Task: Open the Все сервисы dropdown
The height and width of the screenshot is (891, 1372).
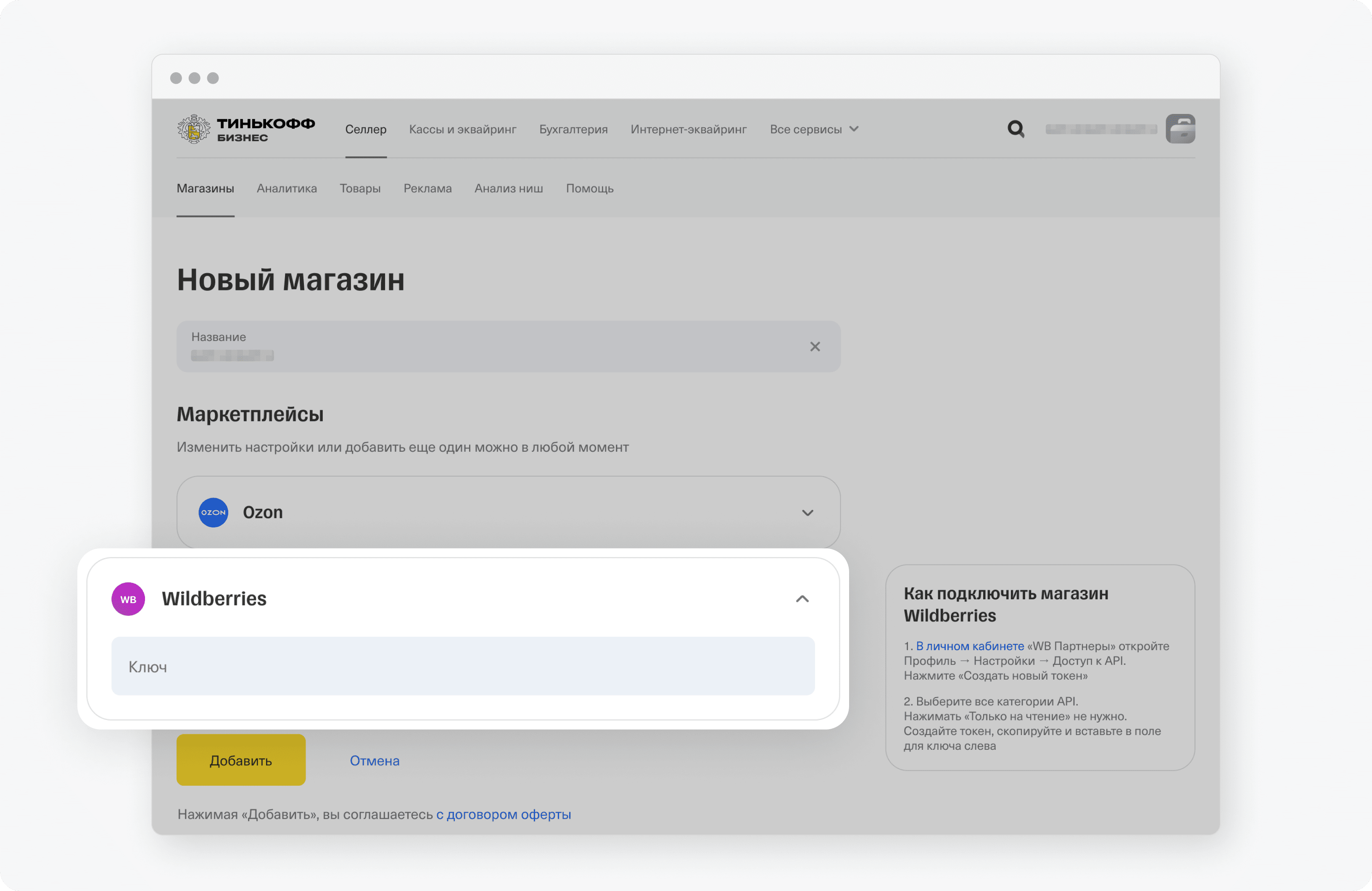Action: coord(814,129)
